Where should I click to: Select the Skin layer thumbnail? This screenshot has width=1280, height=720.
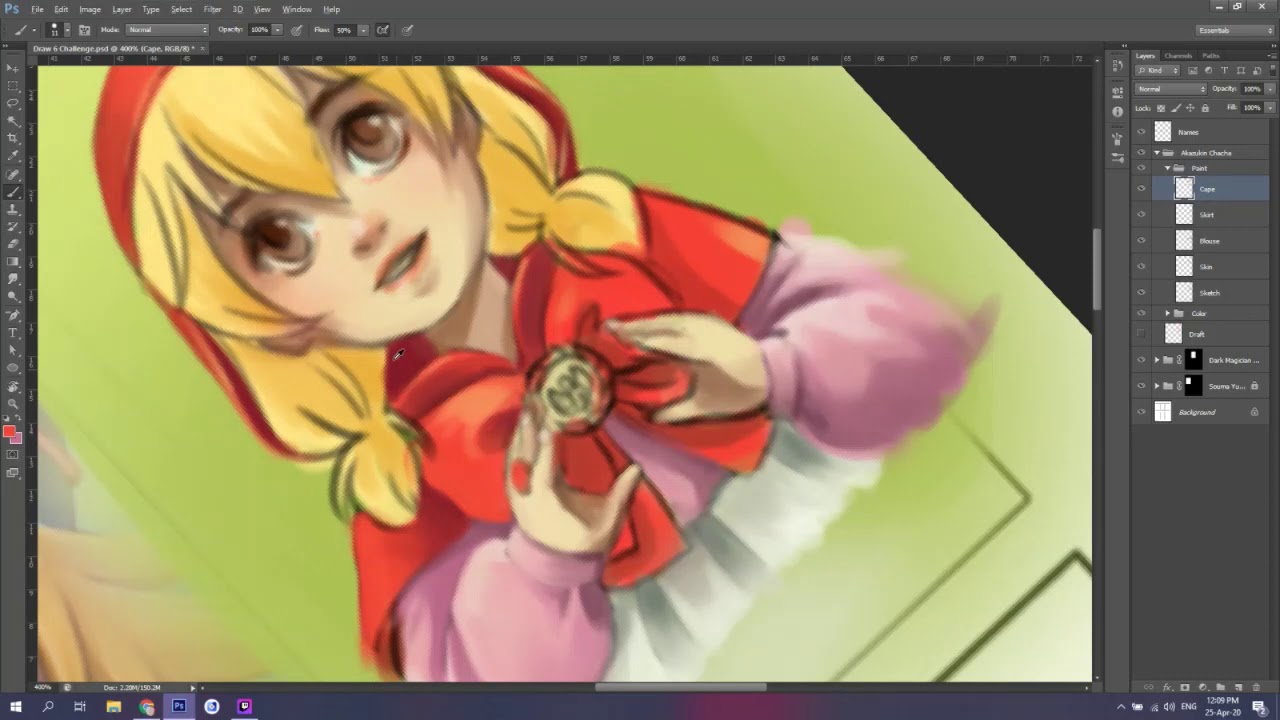pyautogui.click(x=1184, y=266)
